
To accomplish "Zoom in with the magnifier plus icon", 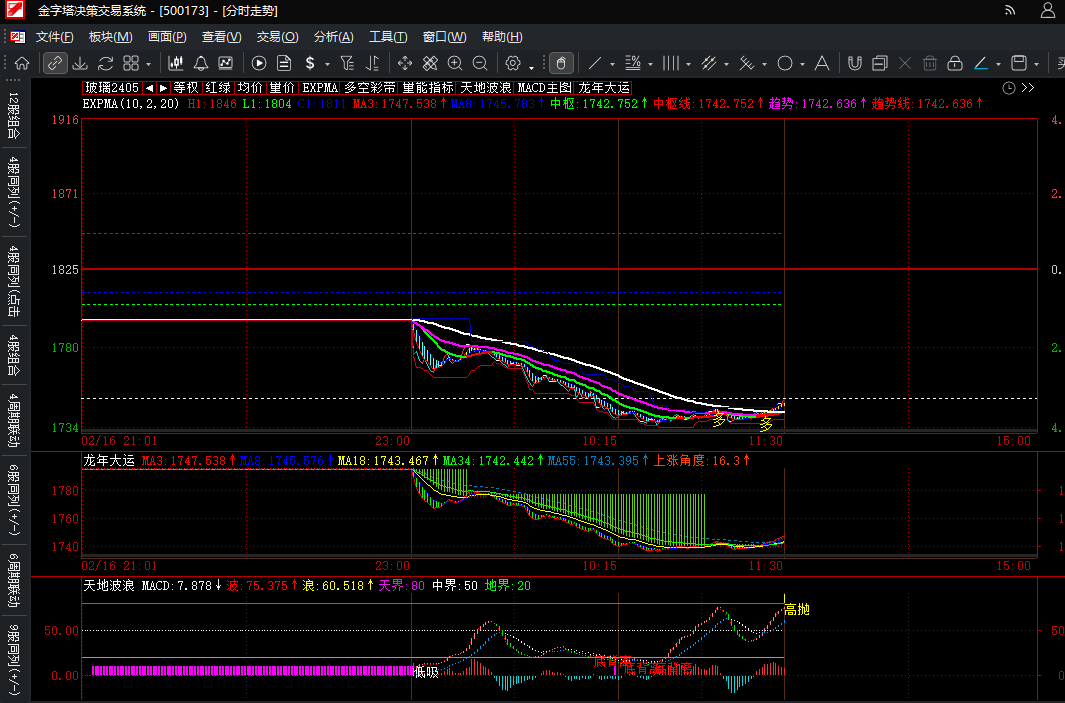I will point(455,63).
